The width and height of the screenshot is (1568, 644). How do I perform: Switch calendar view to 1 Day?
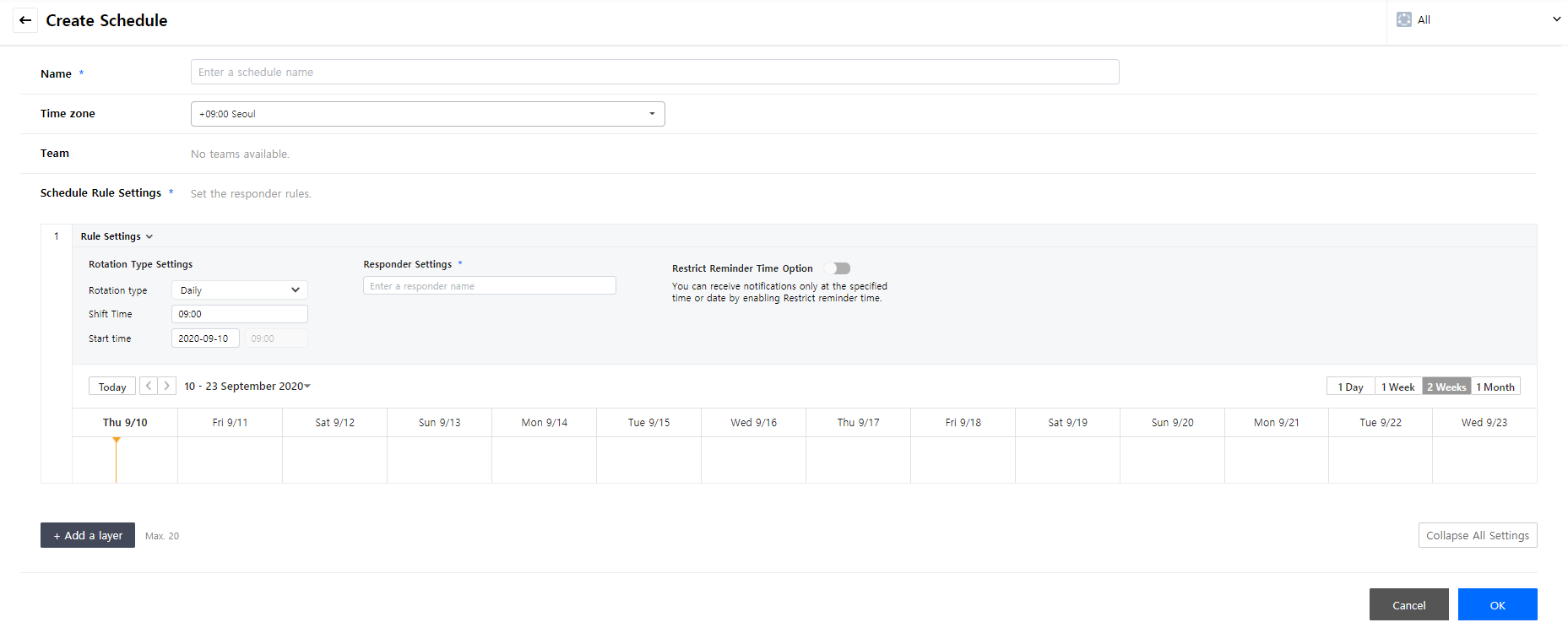click(1350, 387)
